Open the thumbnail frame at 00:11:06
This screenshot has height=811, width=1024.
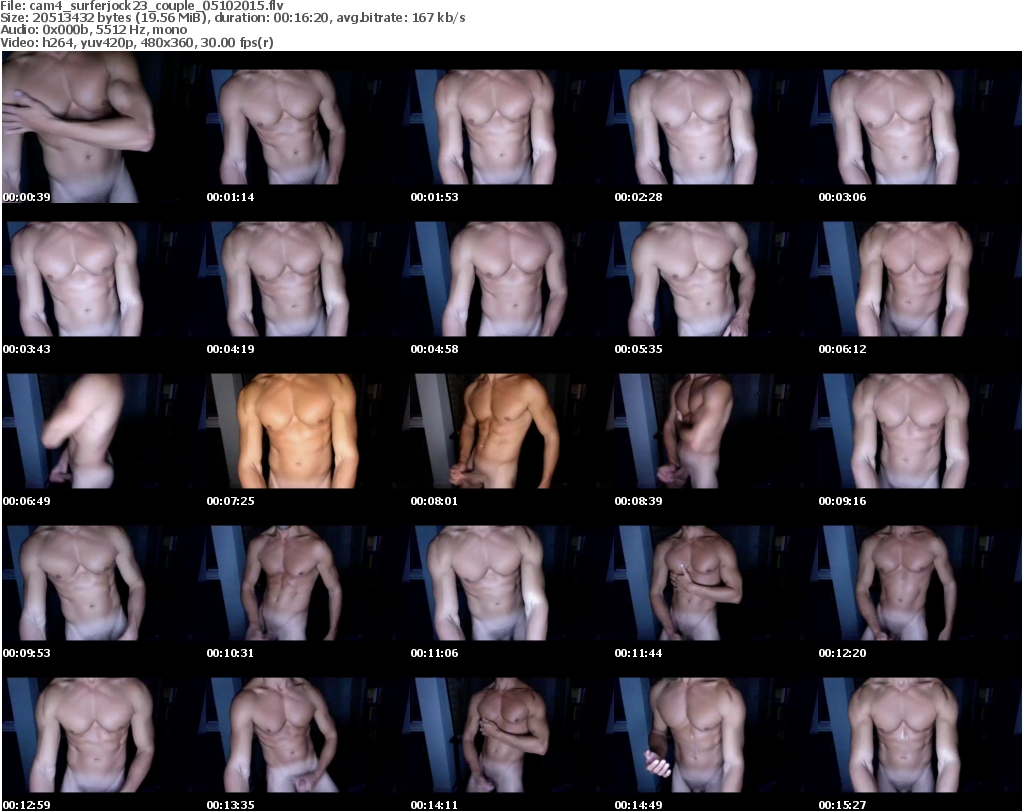tap(511, 584)
